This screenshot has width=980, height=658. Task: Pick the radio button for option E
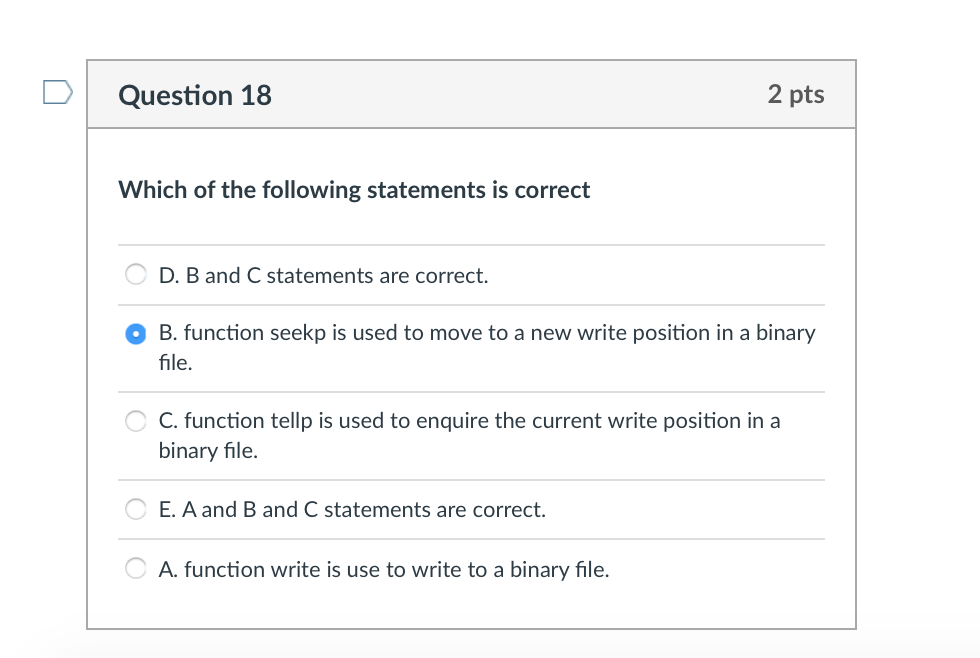(x=135, y=510)
